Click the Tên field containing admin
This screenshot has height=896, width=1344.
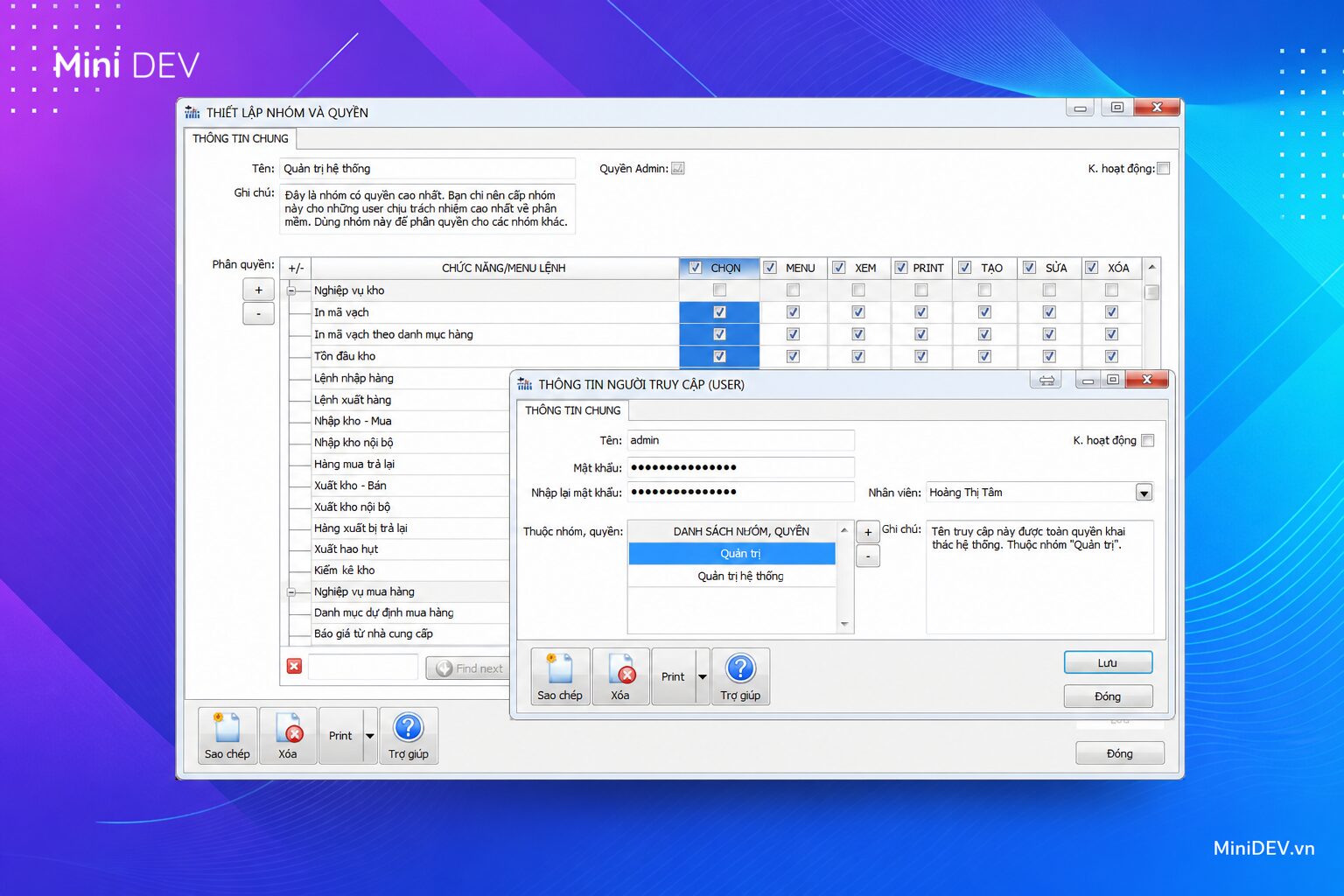pyautogui.click(x=740, y=440)
